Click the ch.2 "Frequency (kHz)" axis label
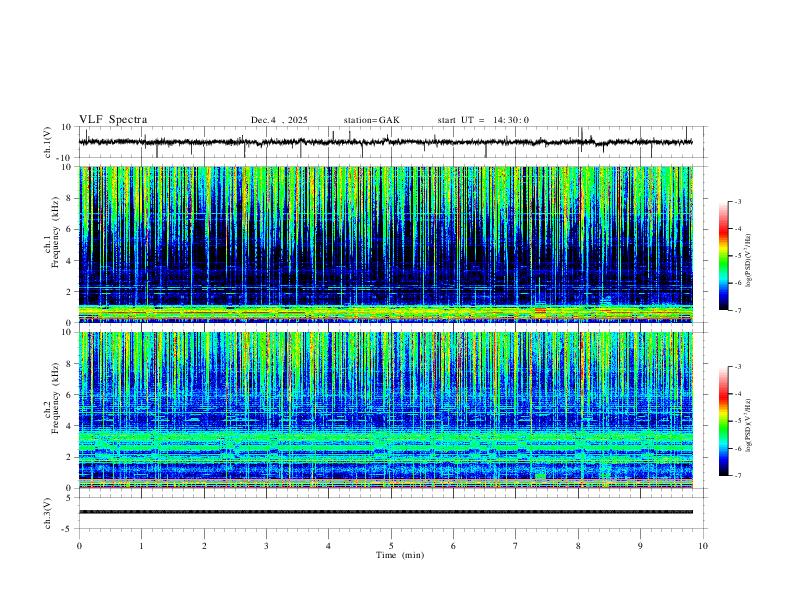 56,398
